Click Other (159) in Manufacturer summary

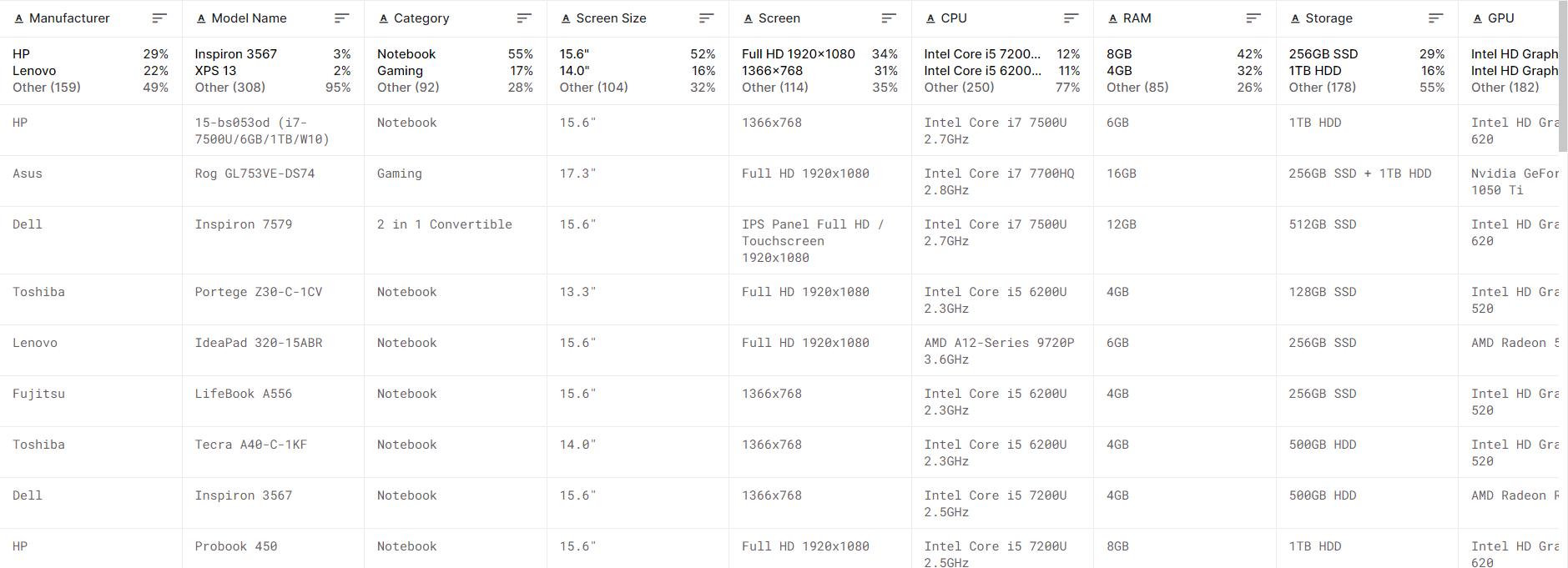90,88
